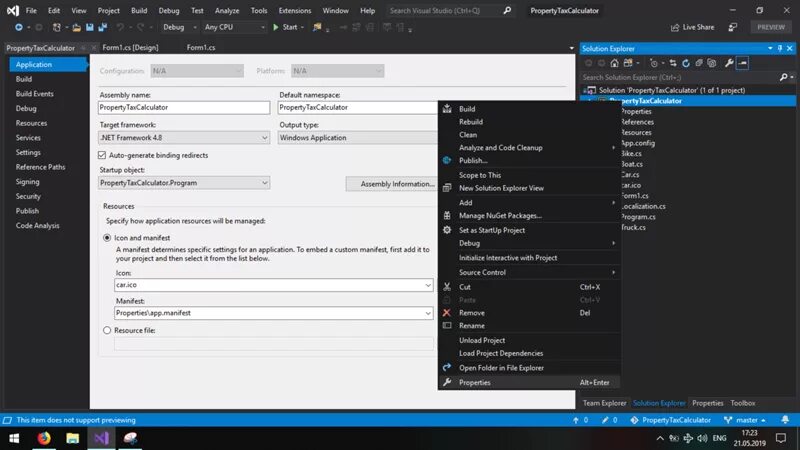Click the Find in Files toolbar icon
The width and height of the screenshot is (800, 450).
pos(317,27)
